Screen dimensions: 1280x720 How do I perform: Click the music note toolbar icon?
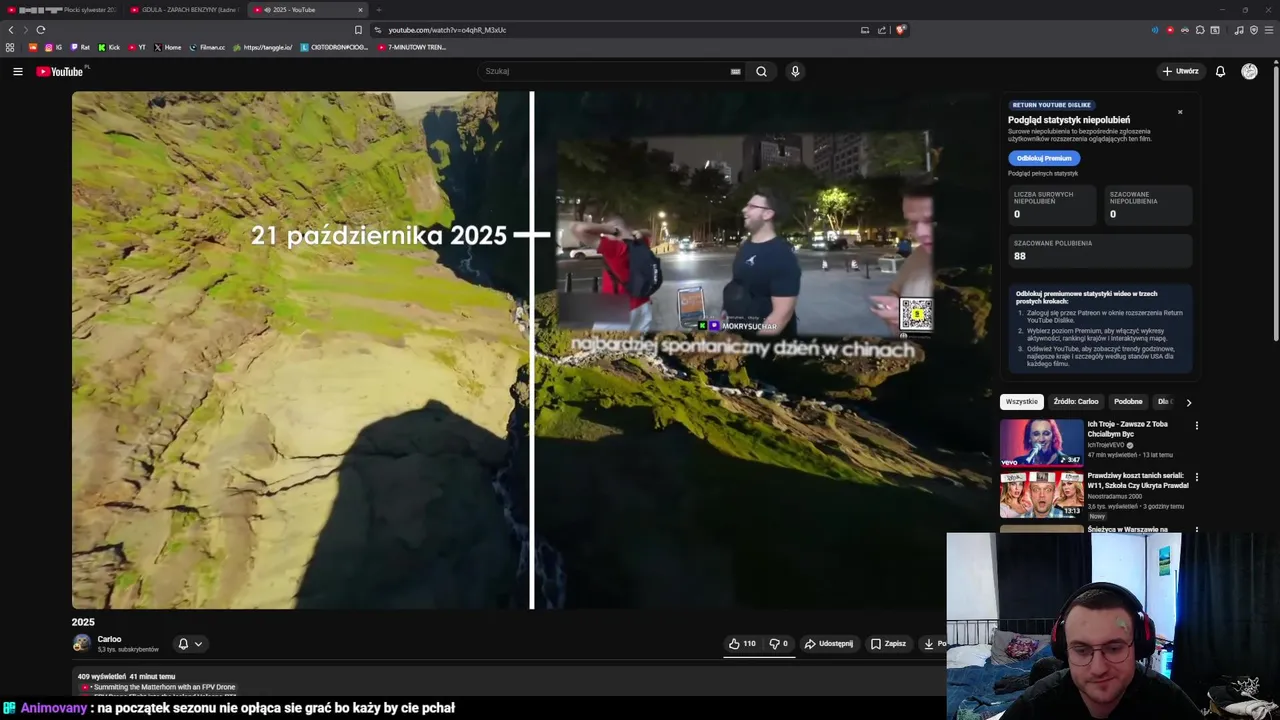pyautogui.click(x=1239, y=30)
